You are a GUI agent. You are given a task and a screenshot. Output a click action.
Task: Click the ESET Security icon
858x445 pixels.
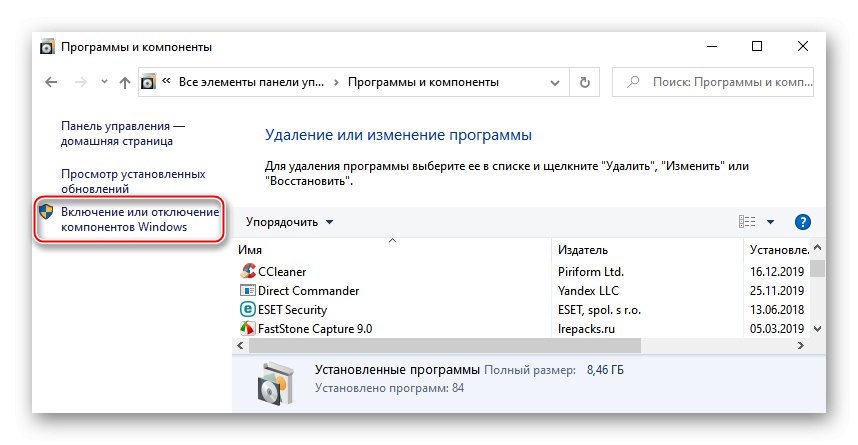[248, 309]
